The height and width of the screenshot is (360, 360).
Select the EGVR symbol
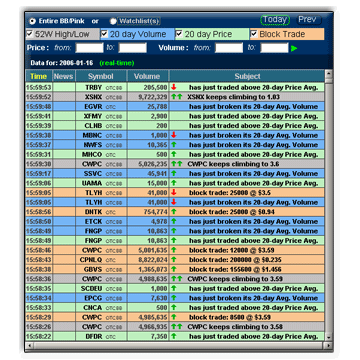pyautogui.click(x=94, y=107)
